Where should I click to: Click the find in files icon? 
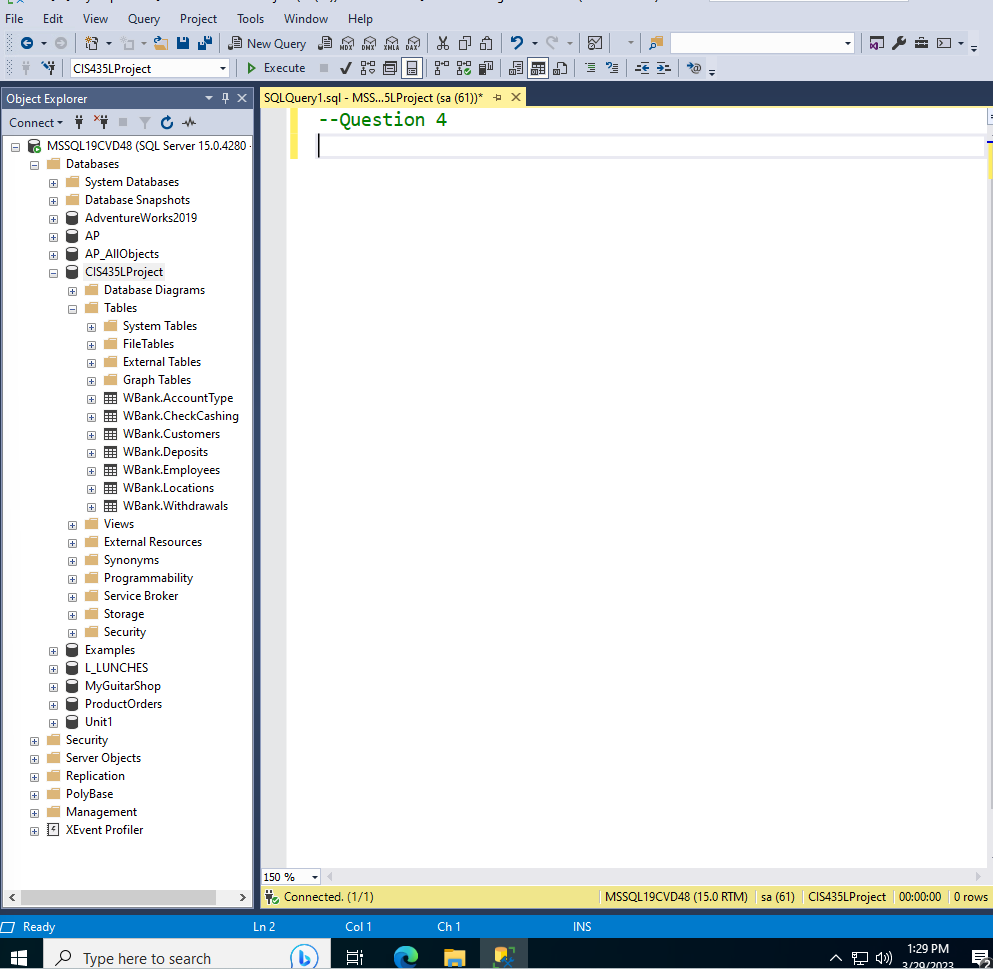tap(655, 43)
